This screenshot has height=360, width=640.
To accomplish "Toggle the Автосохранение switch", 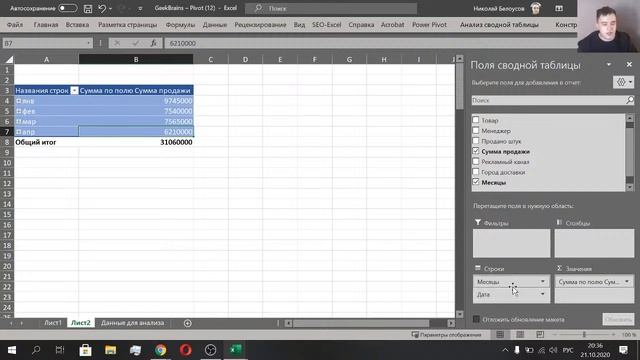I will point(67,8).
